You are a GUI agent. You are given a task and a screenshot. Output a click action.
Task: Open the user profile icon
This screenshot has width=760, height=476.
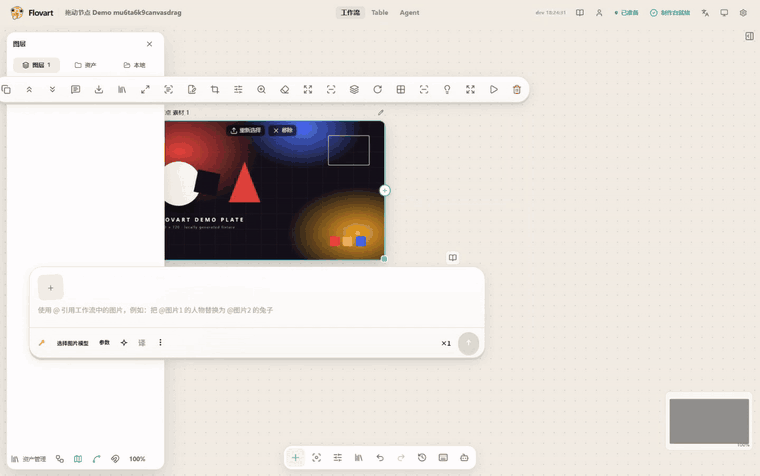coord(599,13)
